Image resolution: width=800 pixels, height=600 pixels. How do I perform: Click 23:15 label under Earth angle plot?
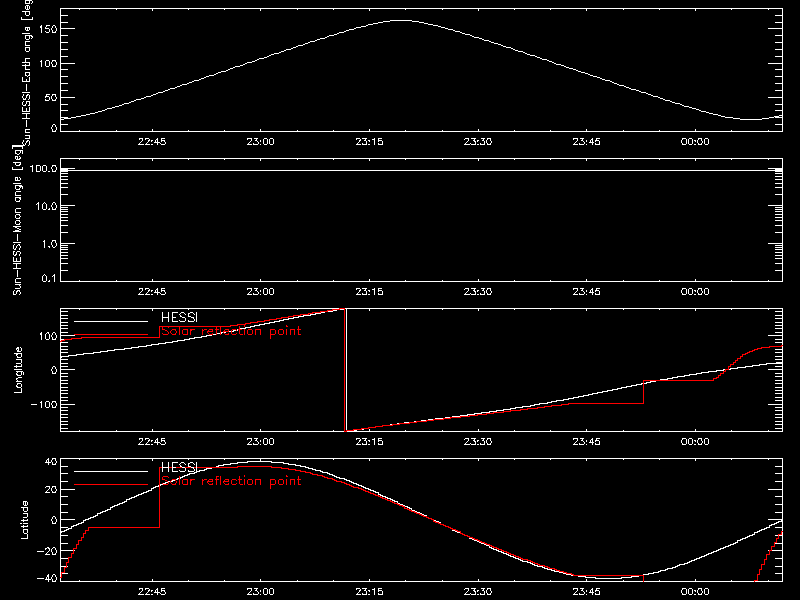tap(369, 142)
